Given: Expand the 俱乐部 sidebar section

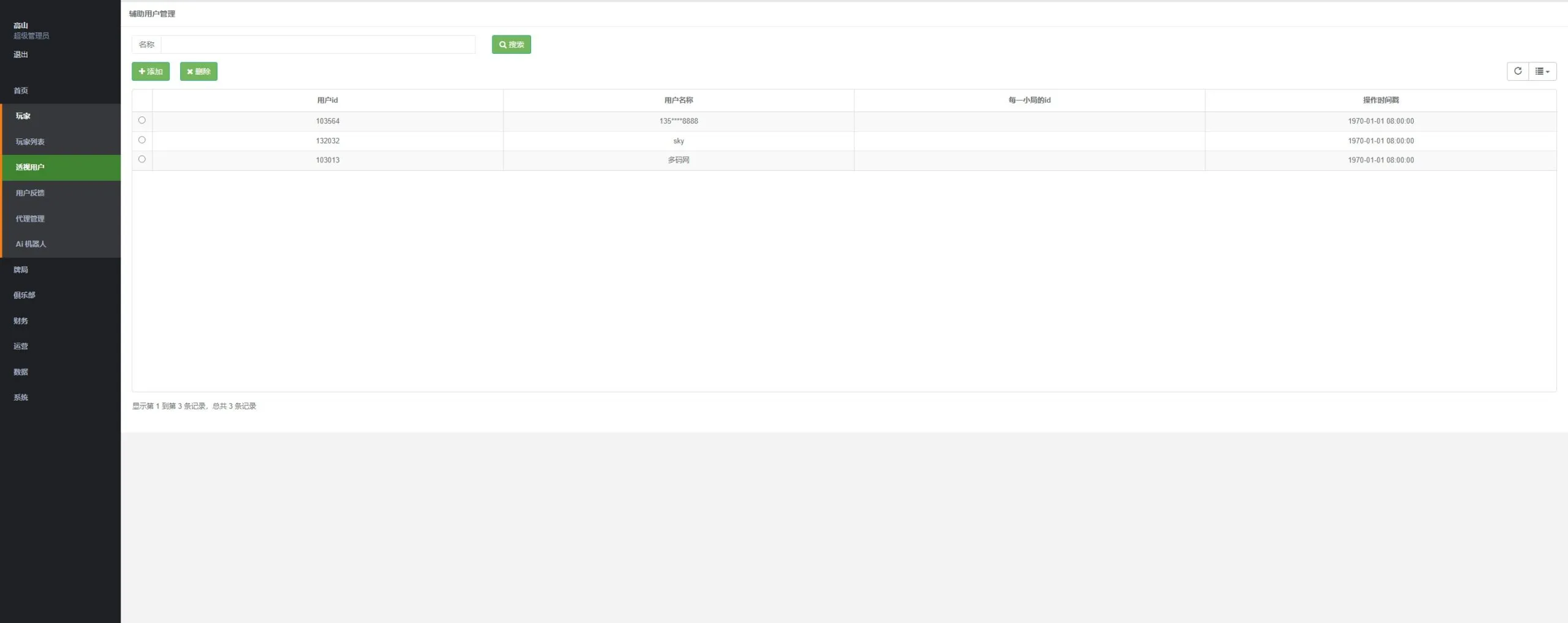Looking at the screenshot, I should 61,295.
